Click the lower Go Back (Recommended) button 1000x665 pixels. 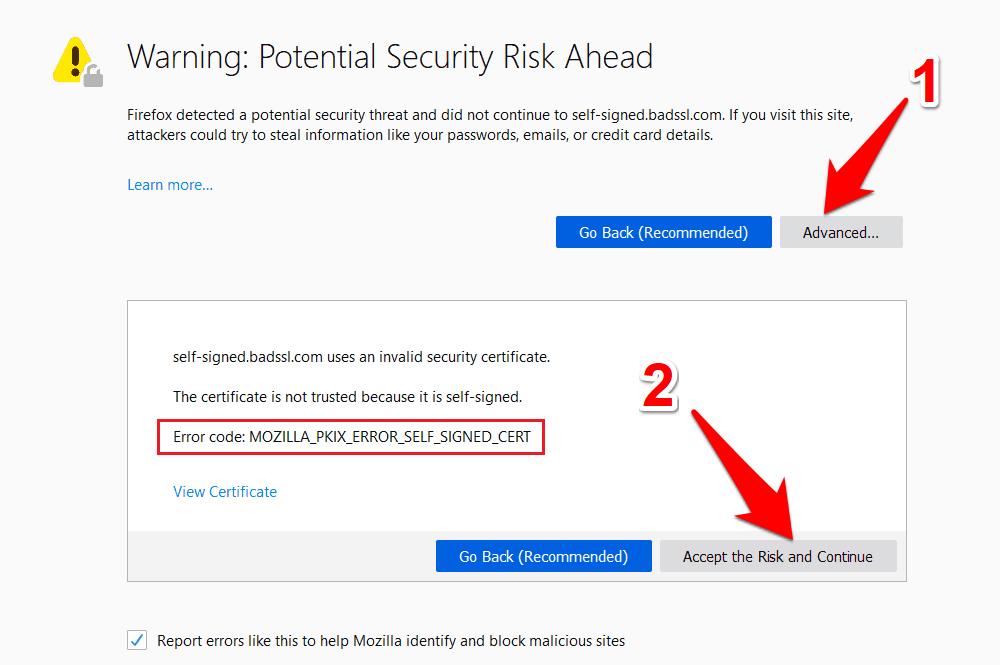point(543,556)
